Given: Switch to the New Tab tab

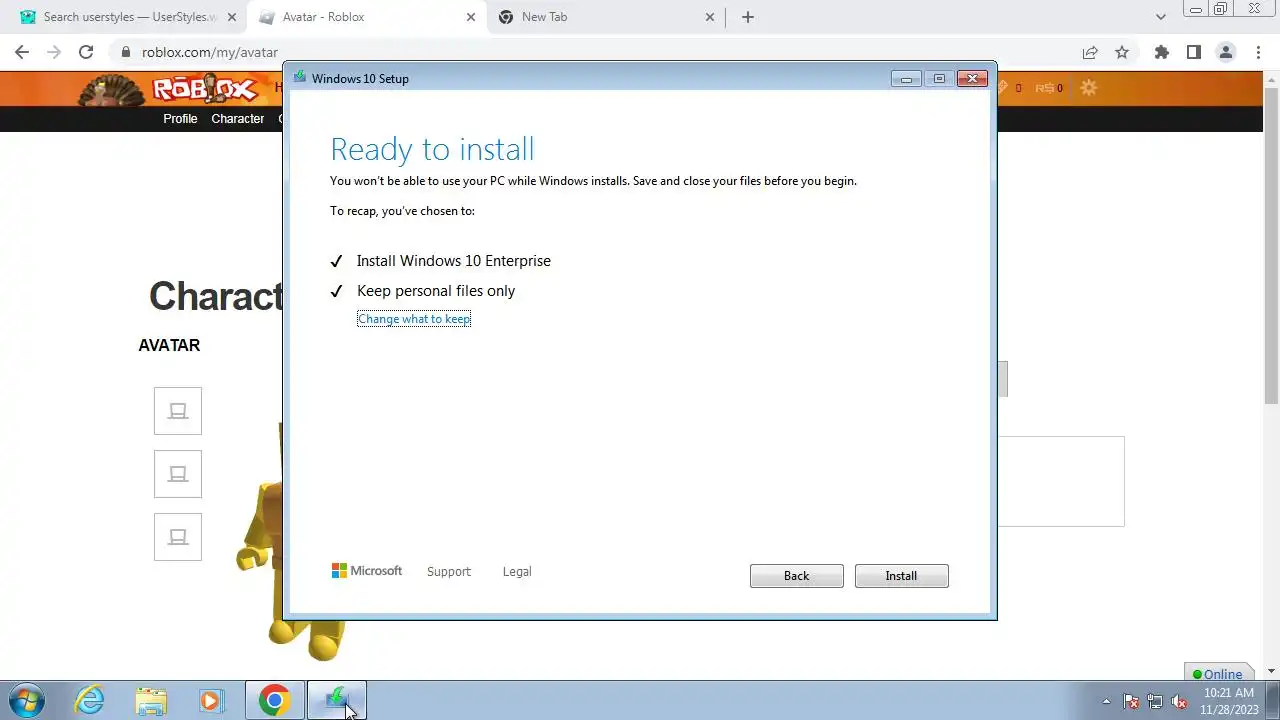Looking at the screenshot, I should (x=606, y=17).
